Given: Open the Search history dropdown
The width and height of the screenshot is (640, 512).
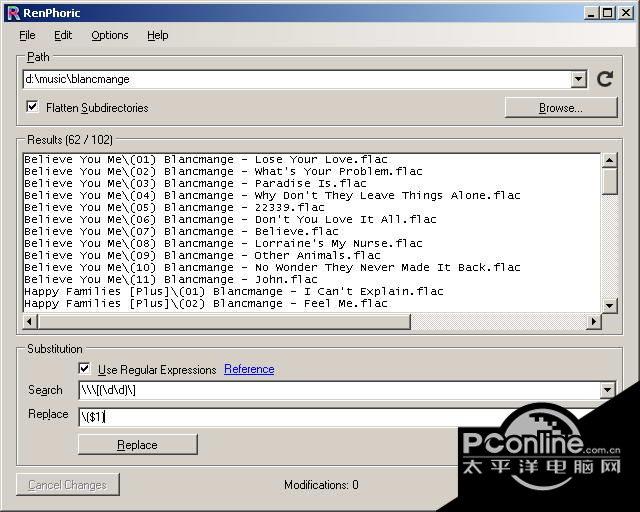Looking at the screenshot, I should tap(607, 390).
